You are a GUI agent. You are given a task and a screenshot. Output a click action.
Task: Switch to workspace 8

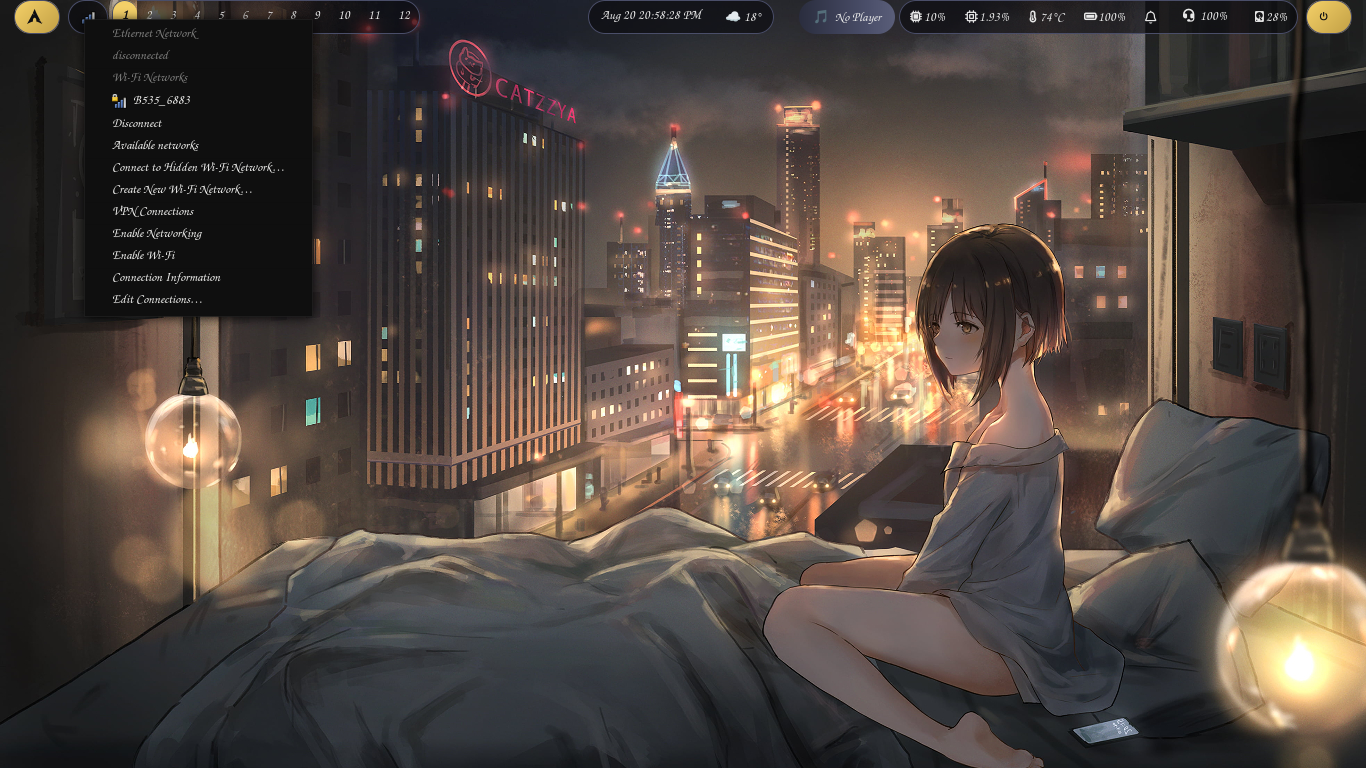point(294,16)
